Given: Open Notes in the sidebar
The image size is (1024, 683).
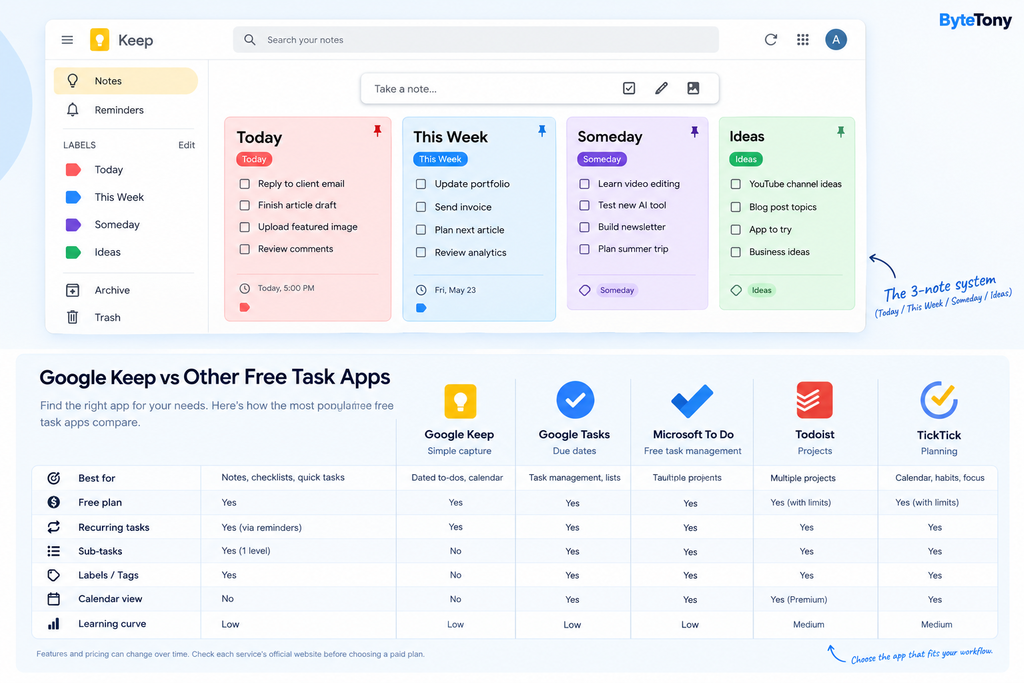Looking at the screenshot, I should pos(125,81).
